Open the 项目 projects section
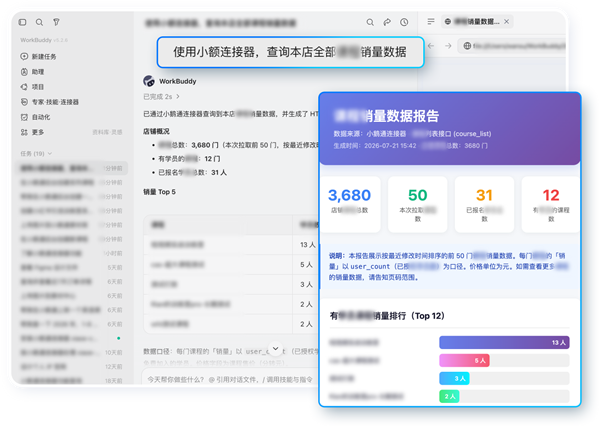This screenshot has width=600, height=427. coord(32,87)
